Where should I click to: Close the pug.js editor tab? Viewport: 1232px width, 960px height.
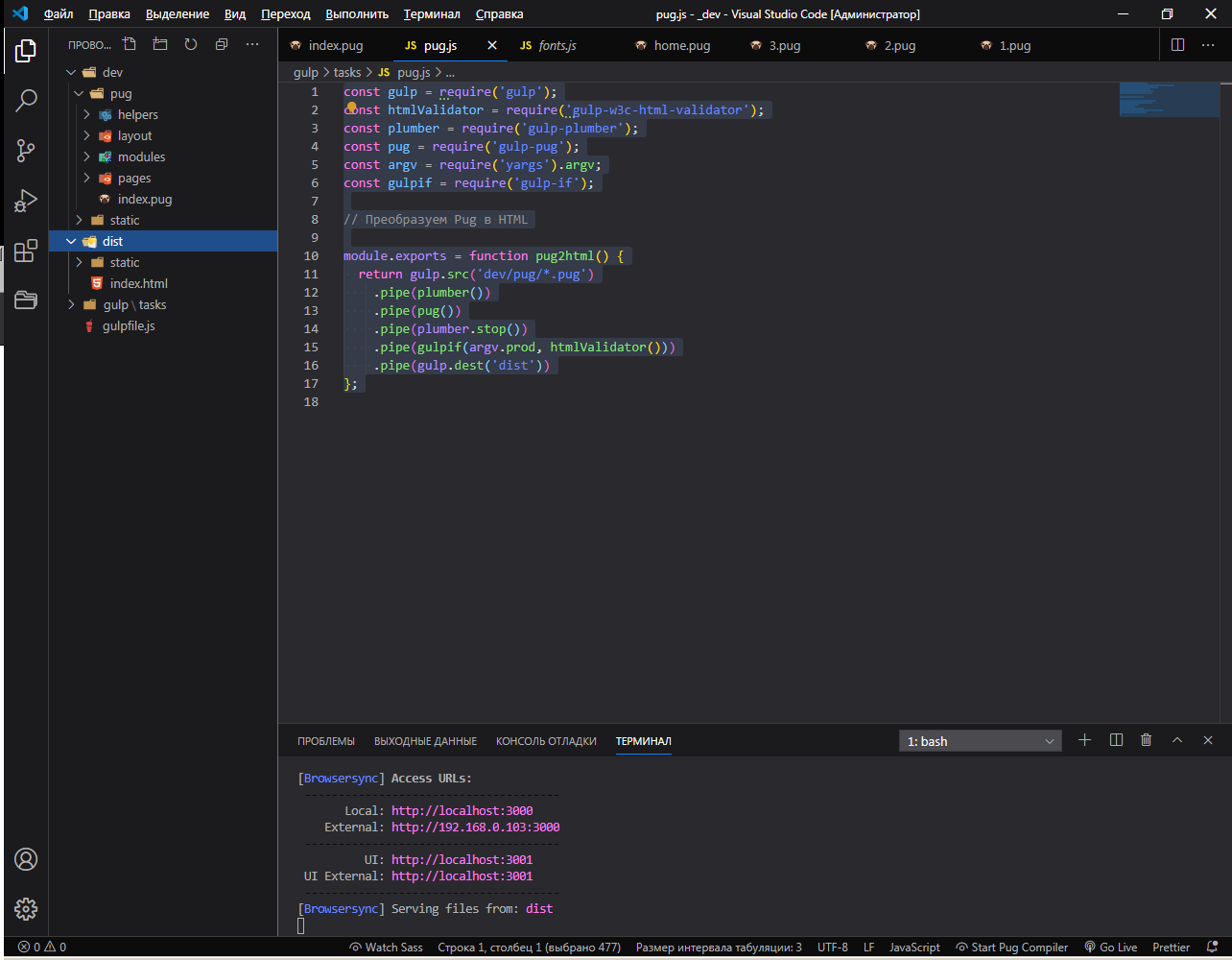point(492,45)
